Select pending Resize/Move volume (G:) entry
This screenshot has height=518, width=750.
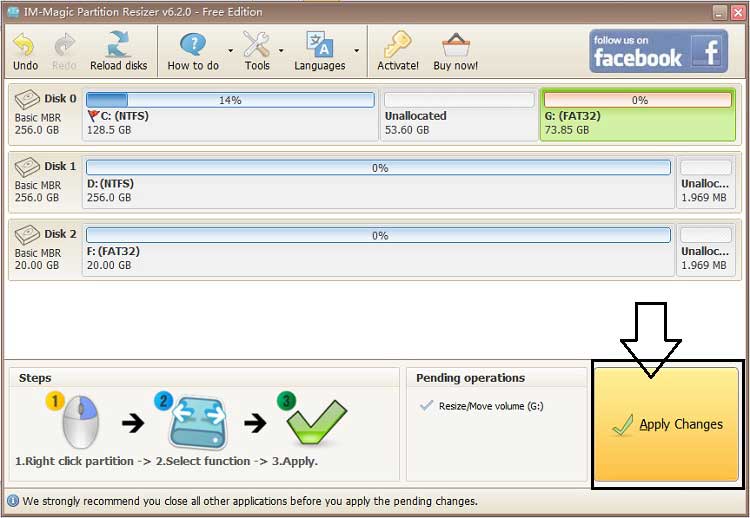click(x=491, y=406)
